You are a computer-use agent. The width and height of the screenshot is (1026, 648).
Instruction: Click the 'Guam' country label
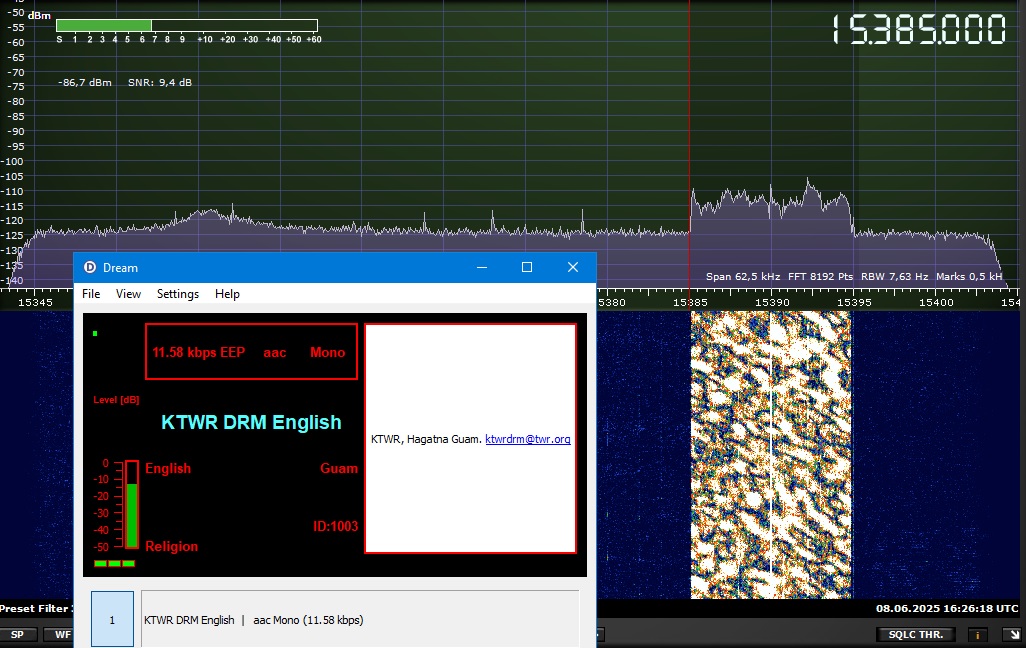[339, 468]
